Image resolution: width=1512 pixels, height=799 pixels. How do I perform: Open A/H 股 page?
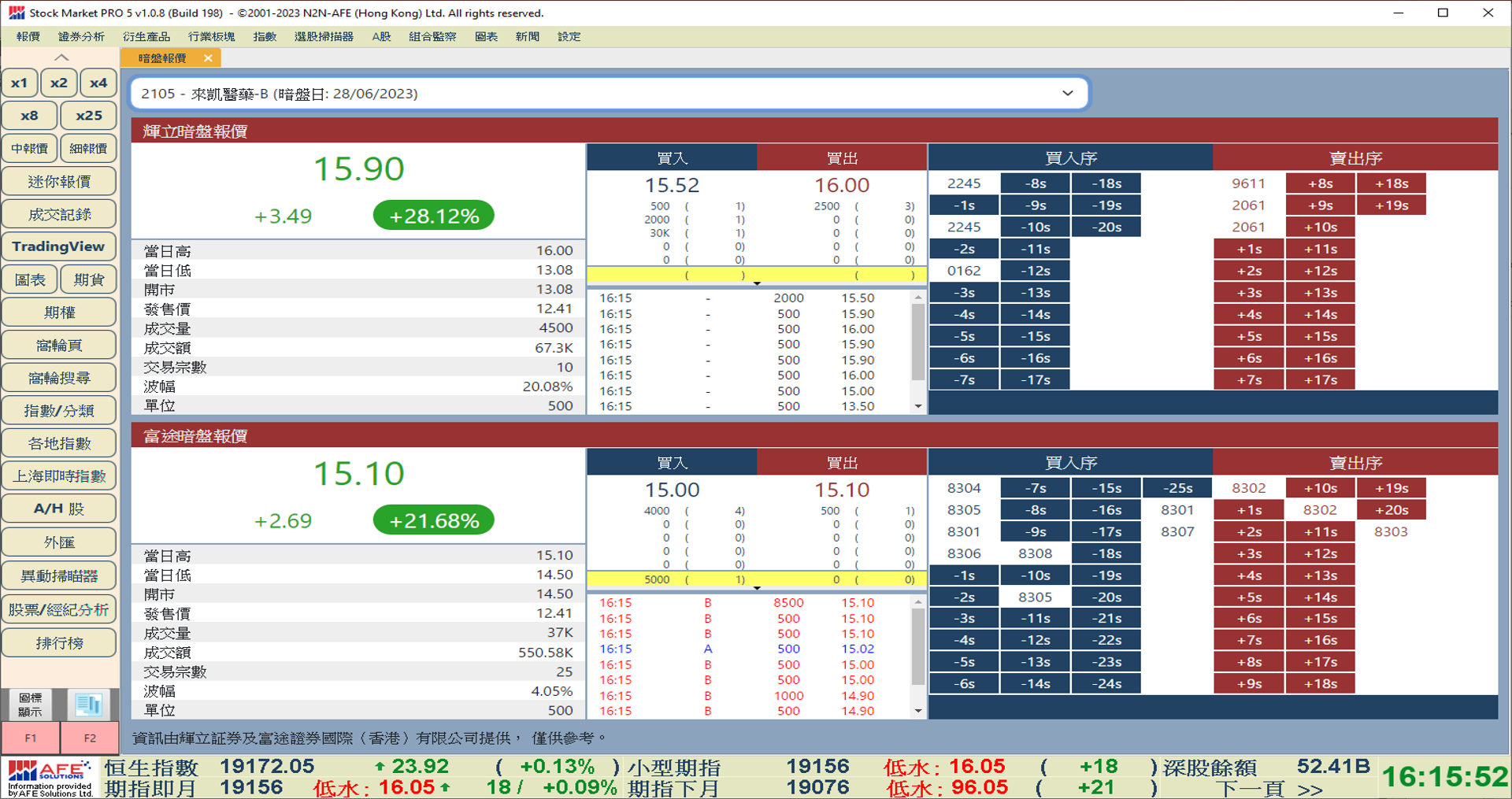click(x=59, y=509)
